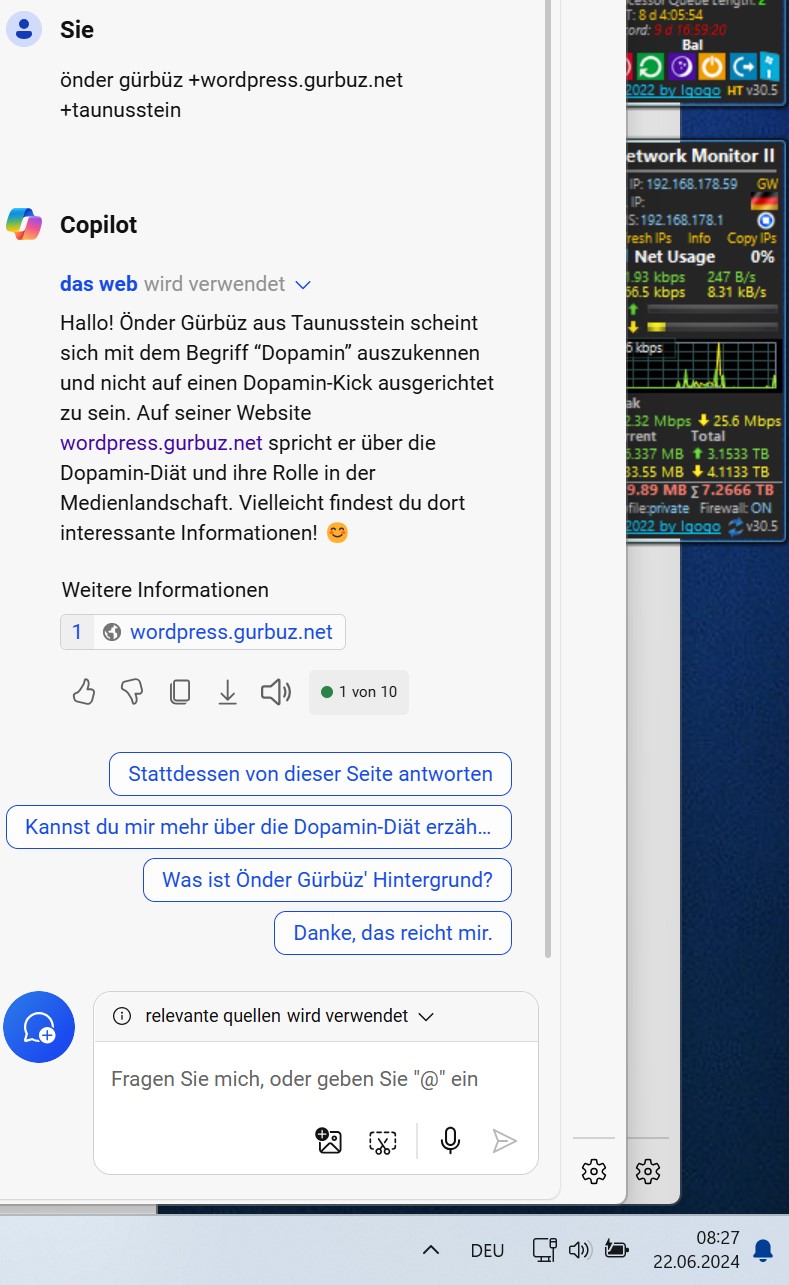Click the '2022 by Igogo' link in Network Monitor
The height and width of the screenshot is (1285, 789).
pyautogui.click(x=673, y=526)
